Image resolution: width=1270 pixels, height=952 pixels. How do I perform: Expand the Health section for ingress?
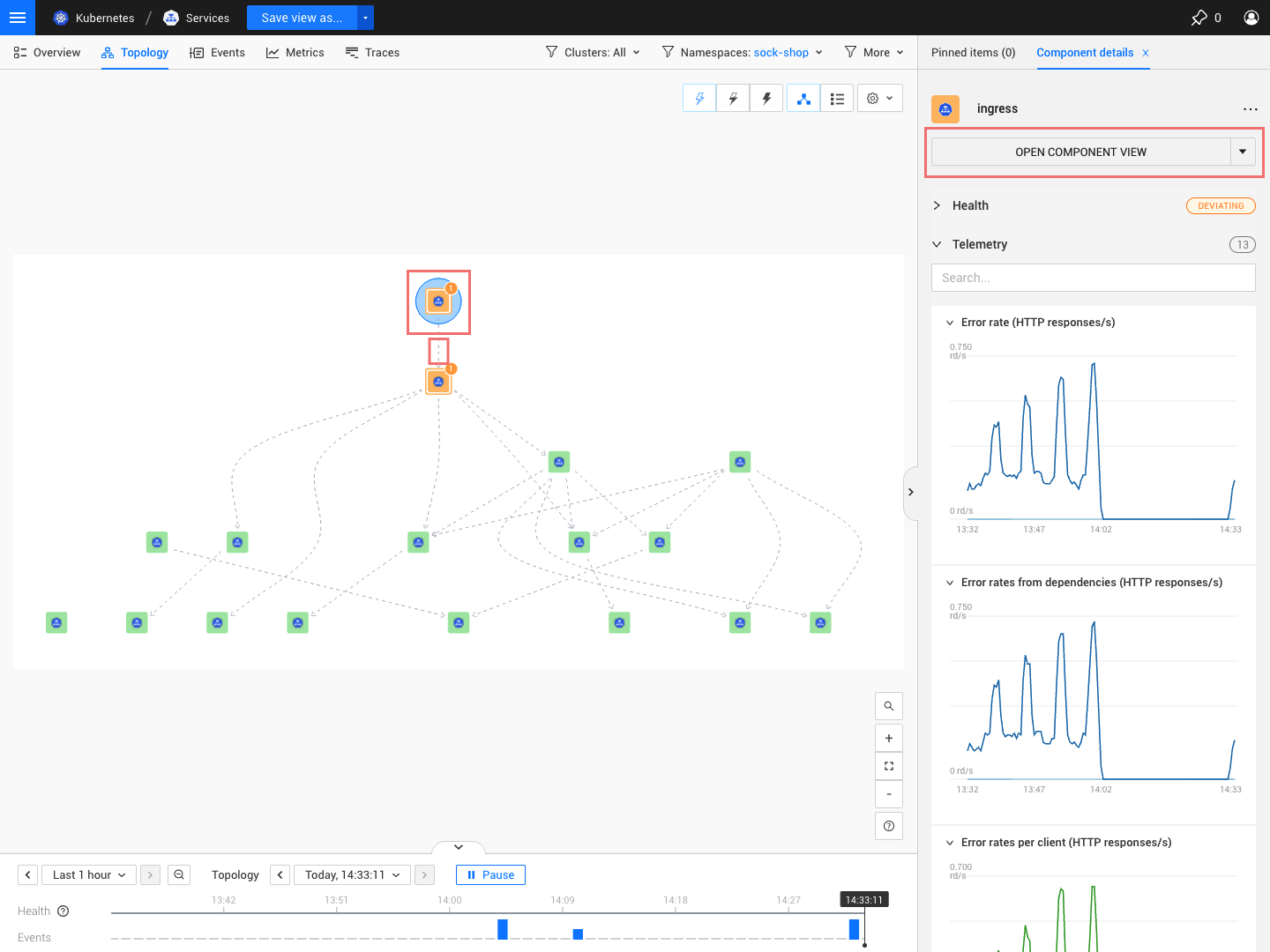(937, 205)
